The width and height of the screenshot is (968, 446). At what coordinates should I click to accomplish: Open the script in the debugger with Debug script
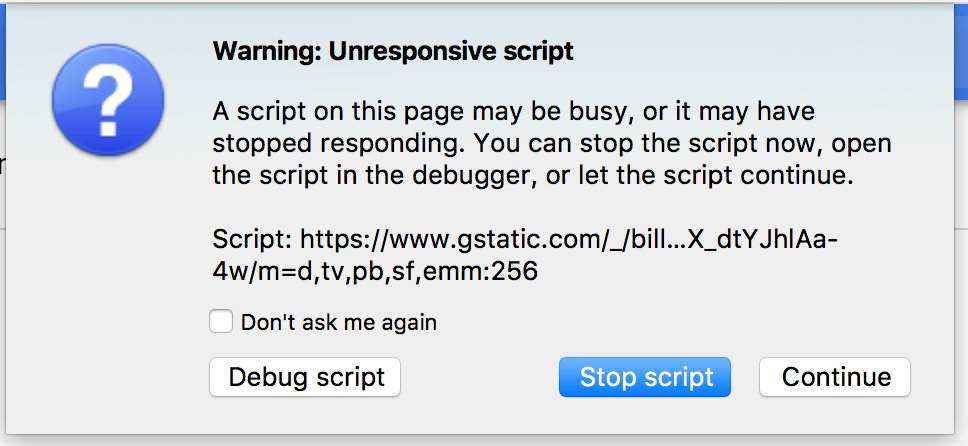pyautogui.click(x=305, y=377)
